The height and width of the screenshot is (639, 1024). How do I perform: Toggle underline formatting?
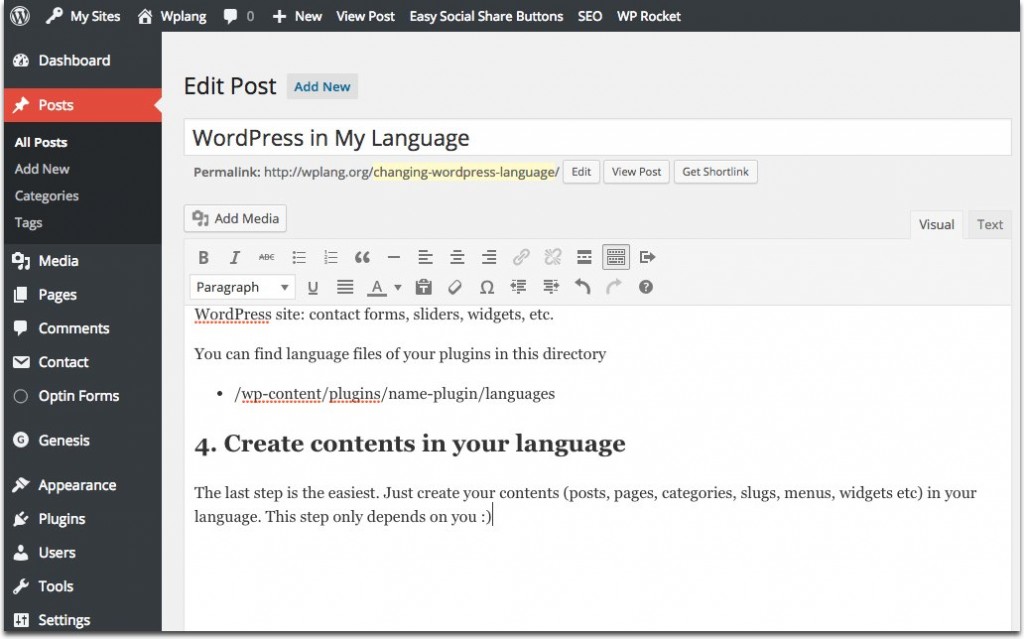click(313, 287)
